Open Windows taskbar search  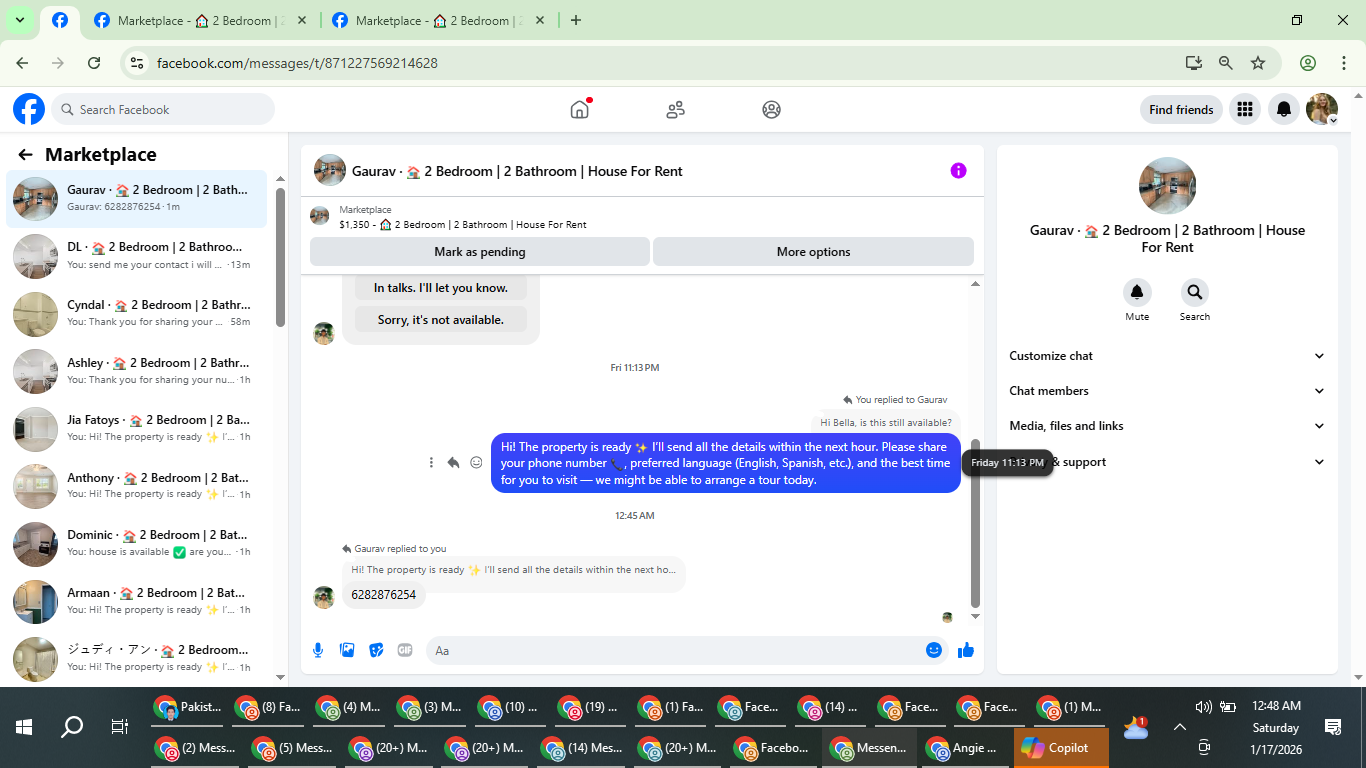click(72, 727)
